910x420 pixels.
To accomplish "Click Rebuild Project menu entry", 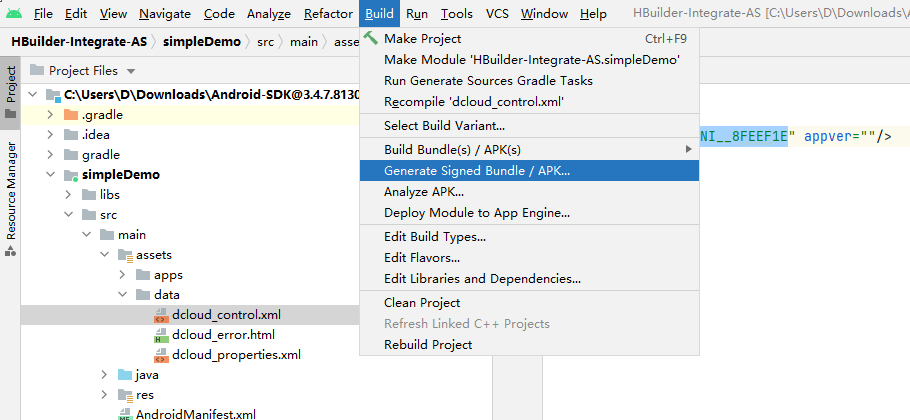I will [x=428, y=345].
